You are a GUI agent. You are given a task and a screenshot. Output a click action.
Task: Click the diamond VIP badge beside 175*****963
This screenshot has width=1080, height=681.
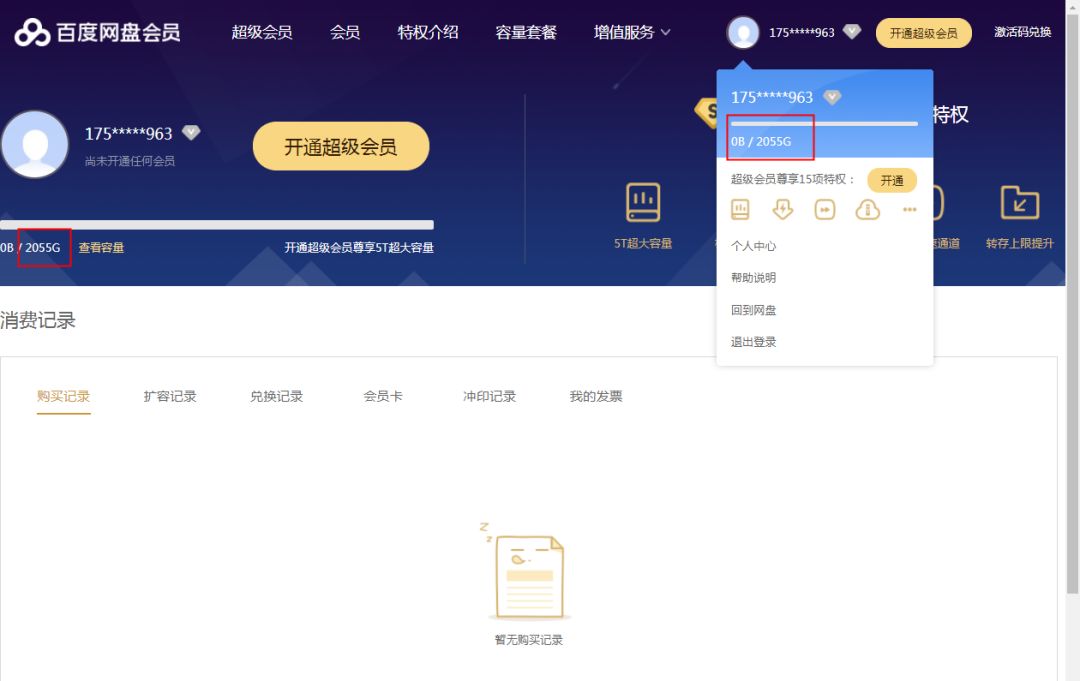coord(191,131)
